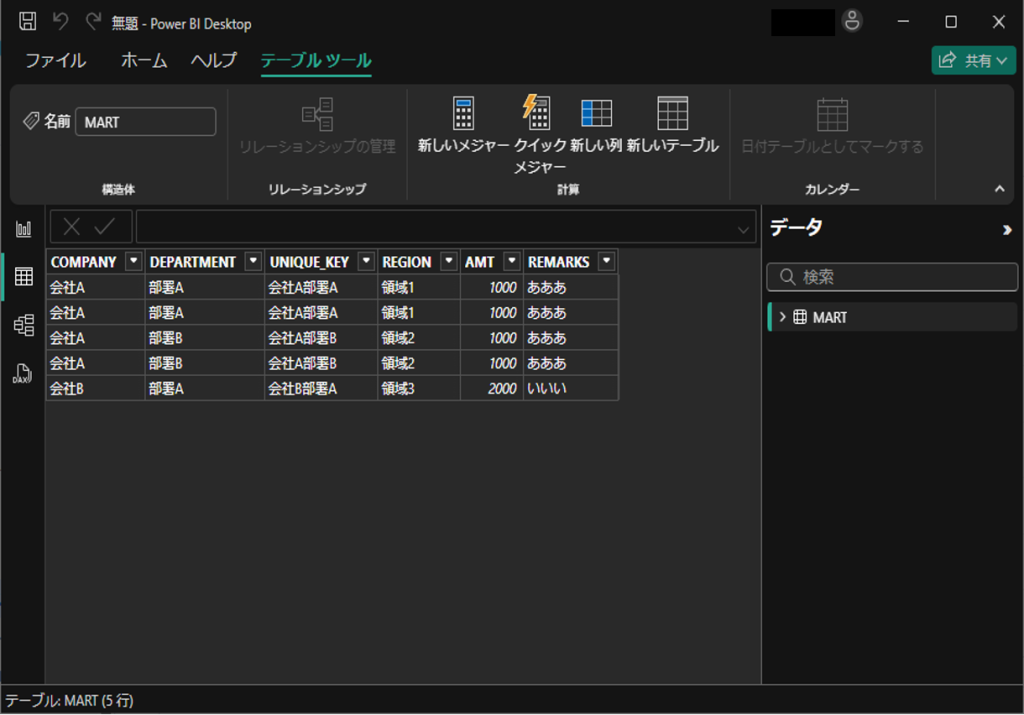Open COMPANY column filter dropdown
This screenshot has width=1024, height=715.
[133, 262]
